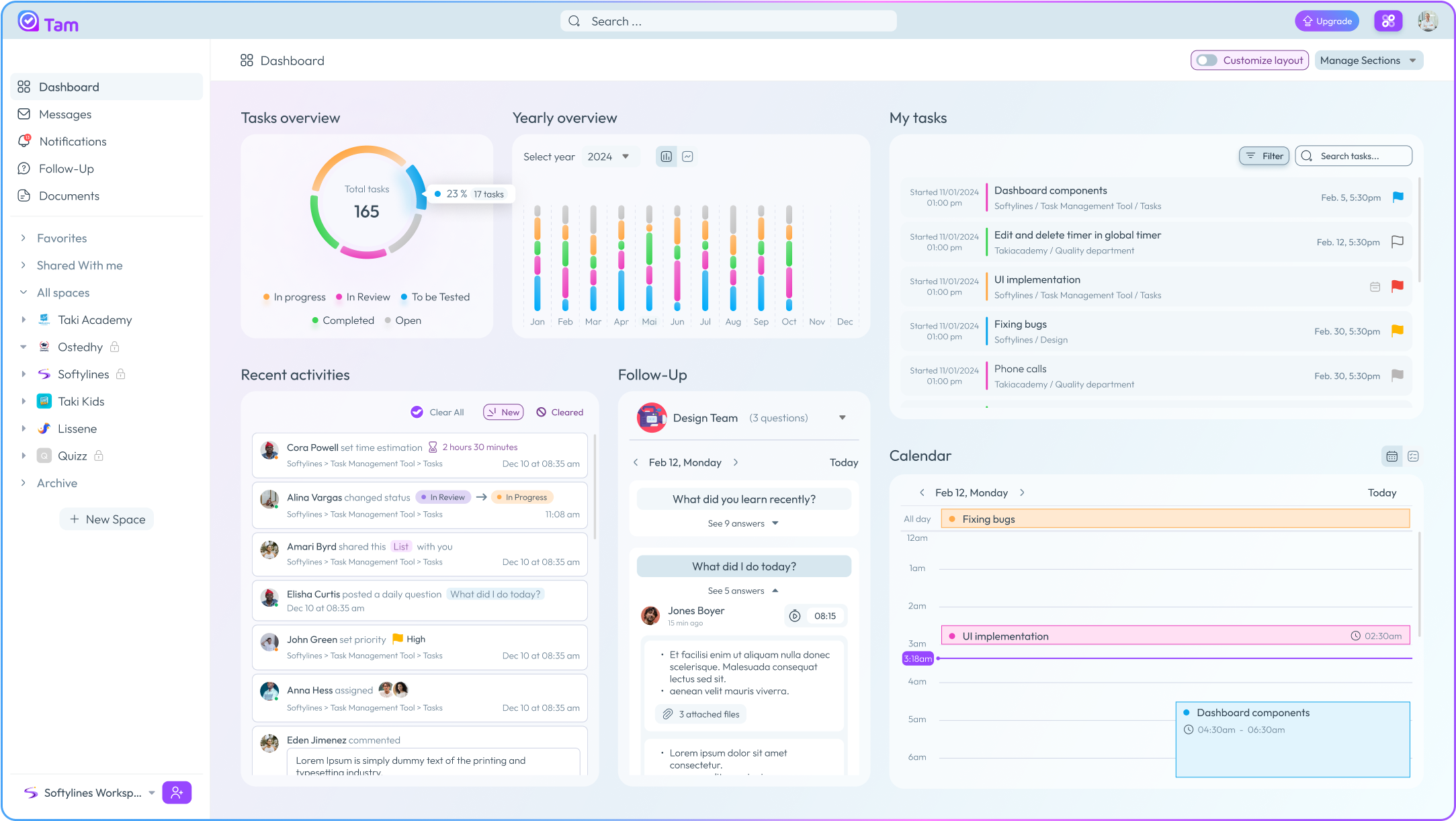The width and height of the screenshot is (1456, 821).
Task: Click Clear All in Recent activities
Action: pyautogui.click(x=437, y=412)
